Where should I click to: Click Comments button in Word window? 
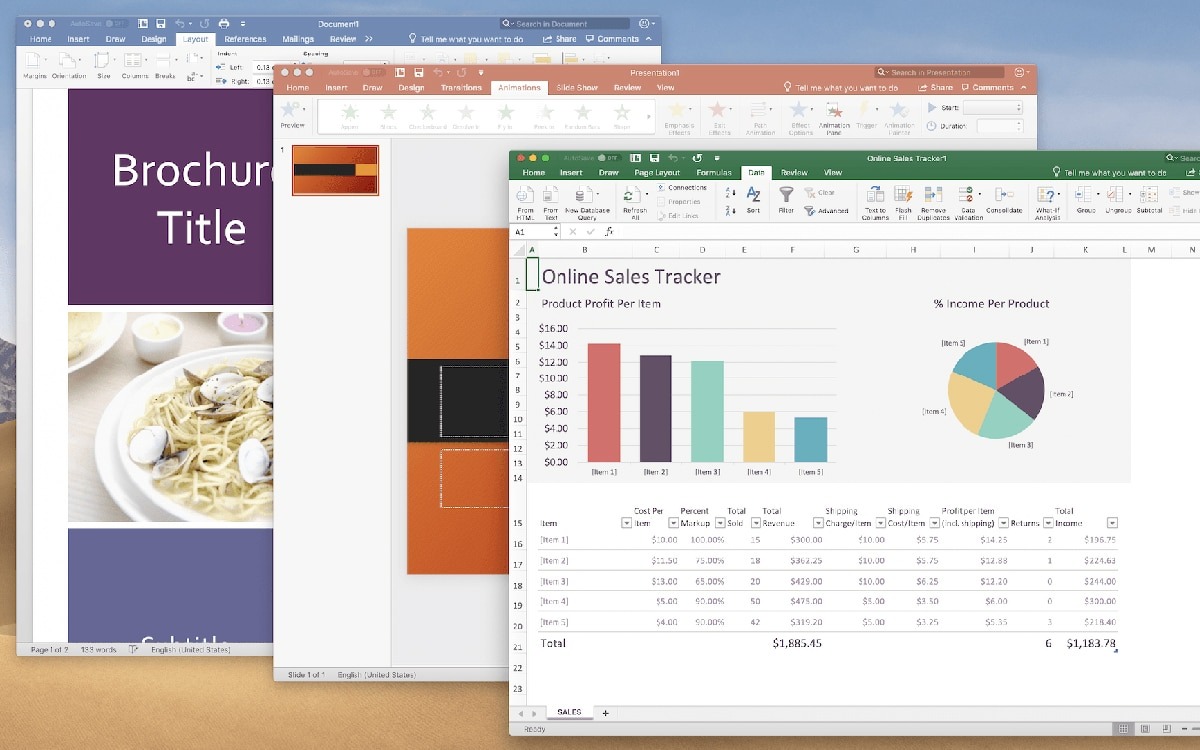(613, 39)
